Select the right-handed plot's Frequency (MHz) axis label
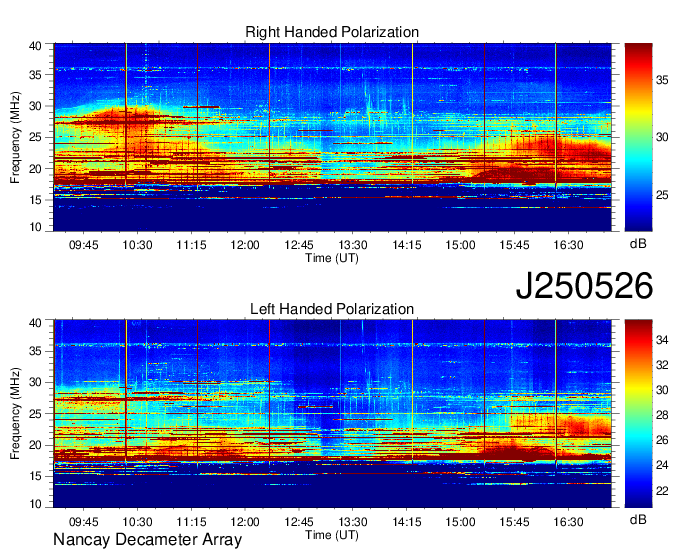The width and height of the screenshot is (680, 552). point(15,137)
